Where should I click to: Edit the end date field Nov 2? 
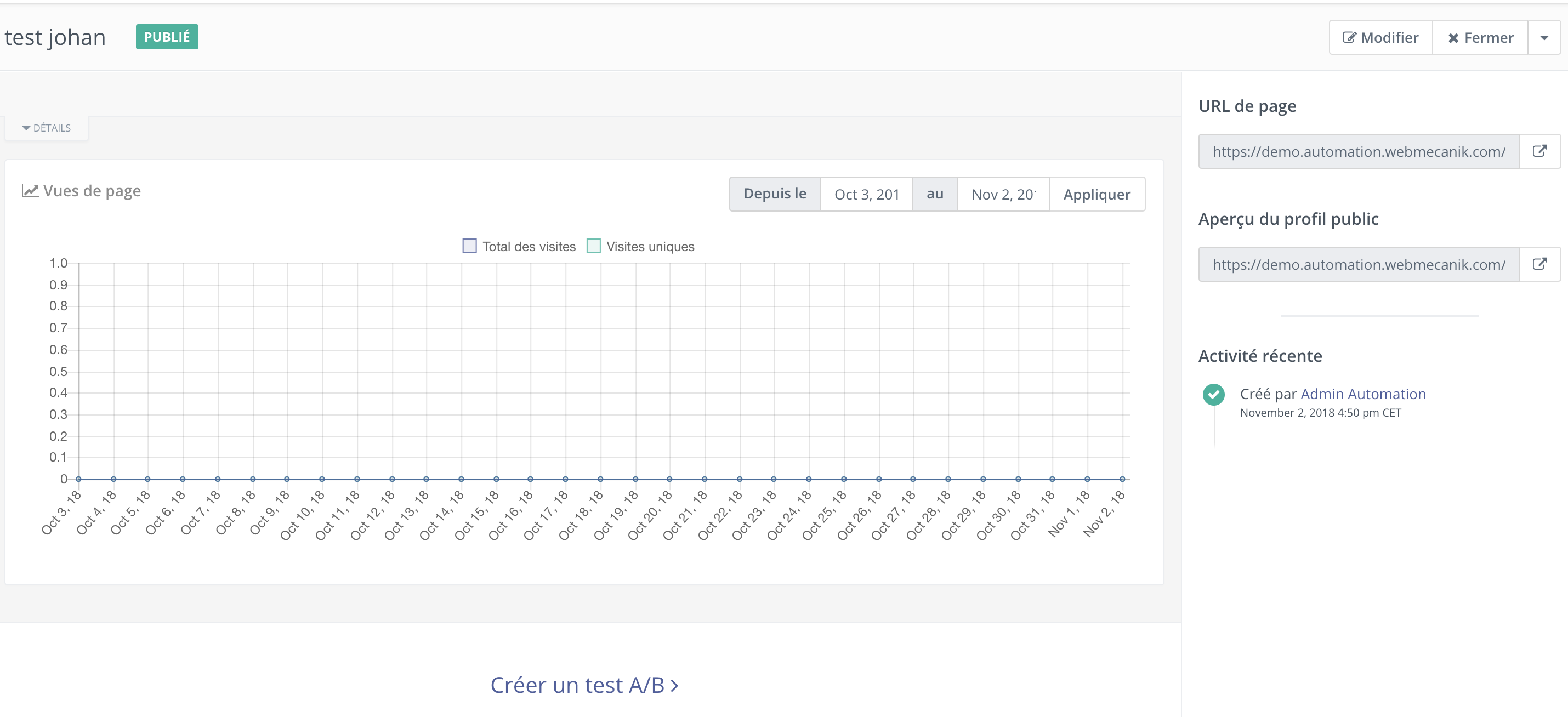1003,194
